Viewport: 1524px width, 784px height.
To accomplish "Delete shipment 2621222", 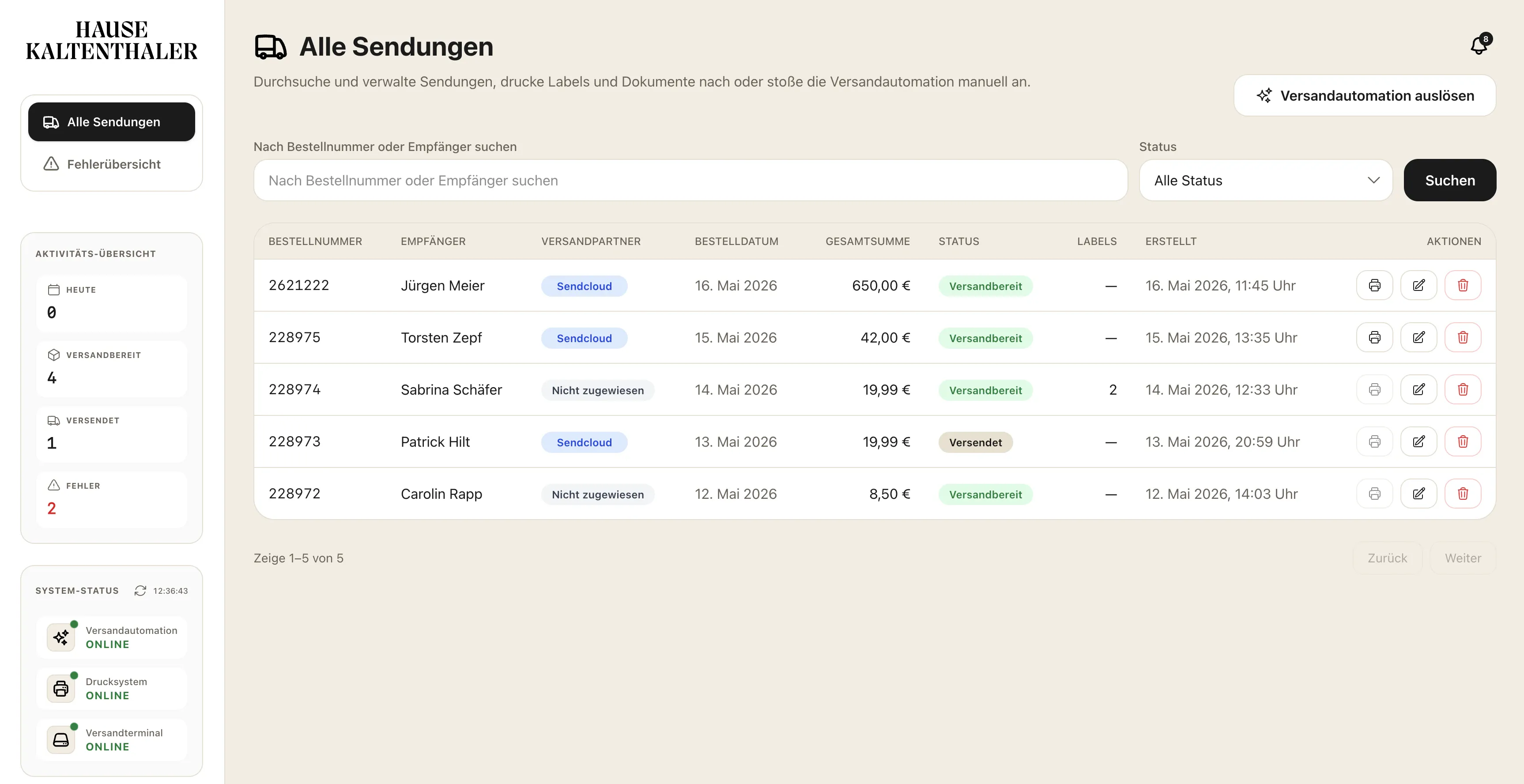I will tap(1463, 285).
